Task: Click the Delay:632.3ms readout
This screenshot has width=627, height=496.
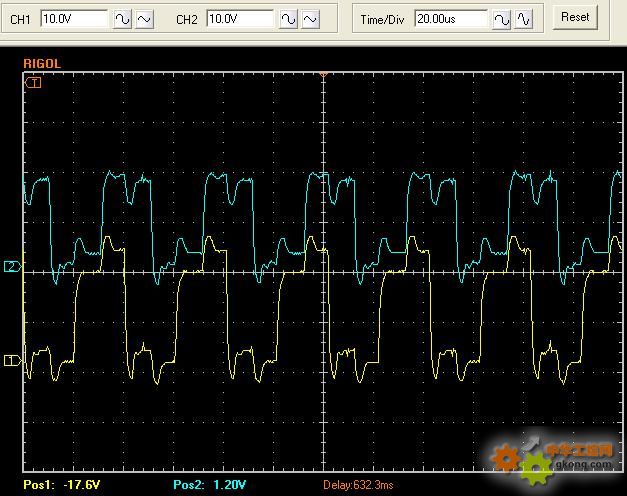Action: coord(358,485)
